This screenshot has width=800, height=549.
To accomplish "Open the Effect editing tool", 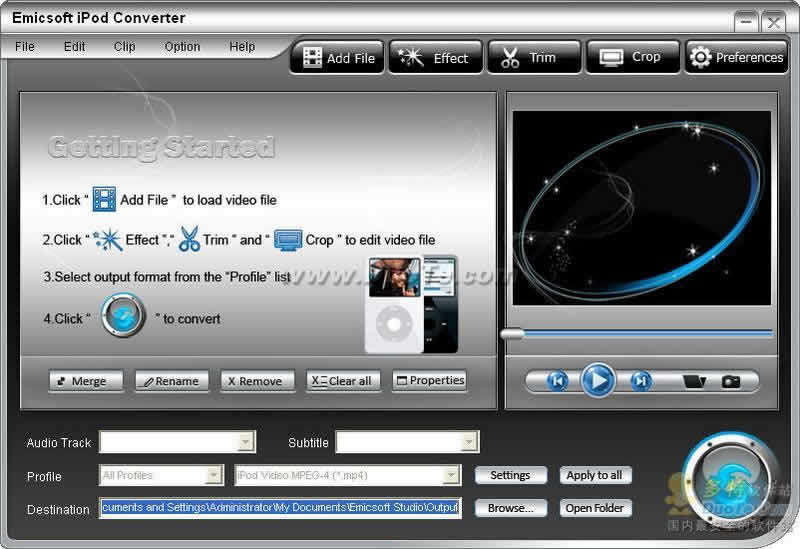I will [x=435, y=58].
